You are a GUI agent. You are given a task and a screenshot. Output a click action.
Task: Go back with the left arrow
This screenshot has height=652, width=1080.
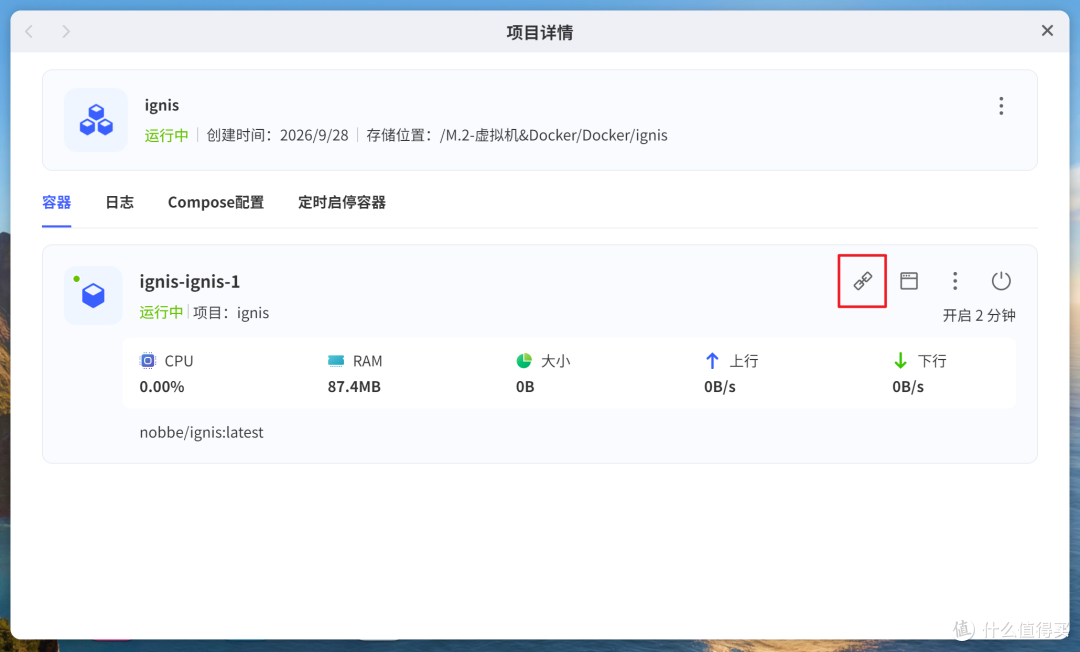pyautogui.click(x=29, y=32)
